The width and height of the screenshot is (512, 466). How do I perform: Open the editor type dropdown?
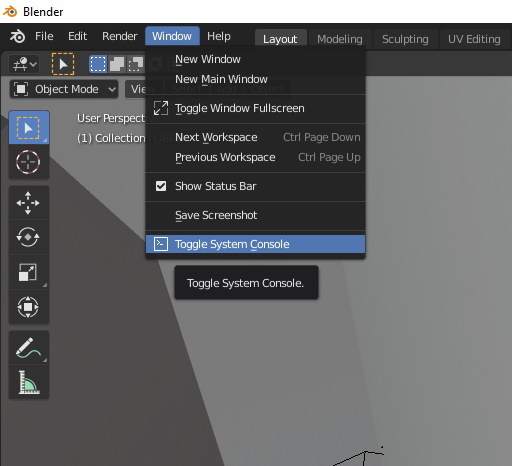tap(25, 64)
